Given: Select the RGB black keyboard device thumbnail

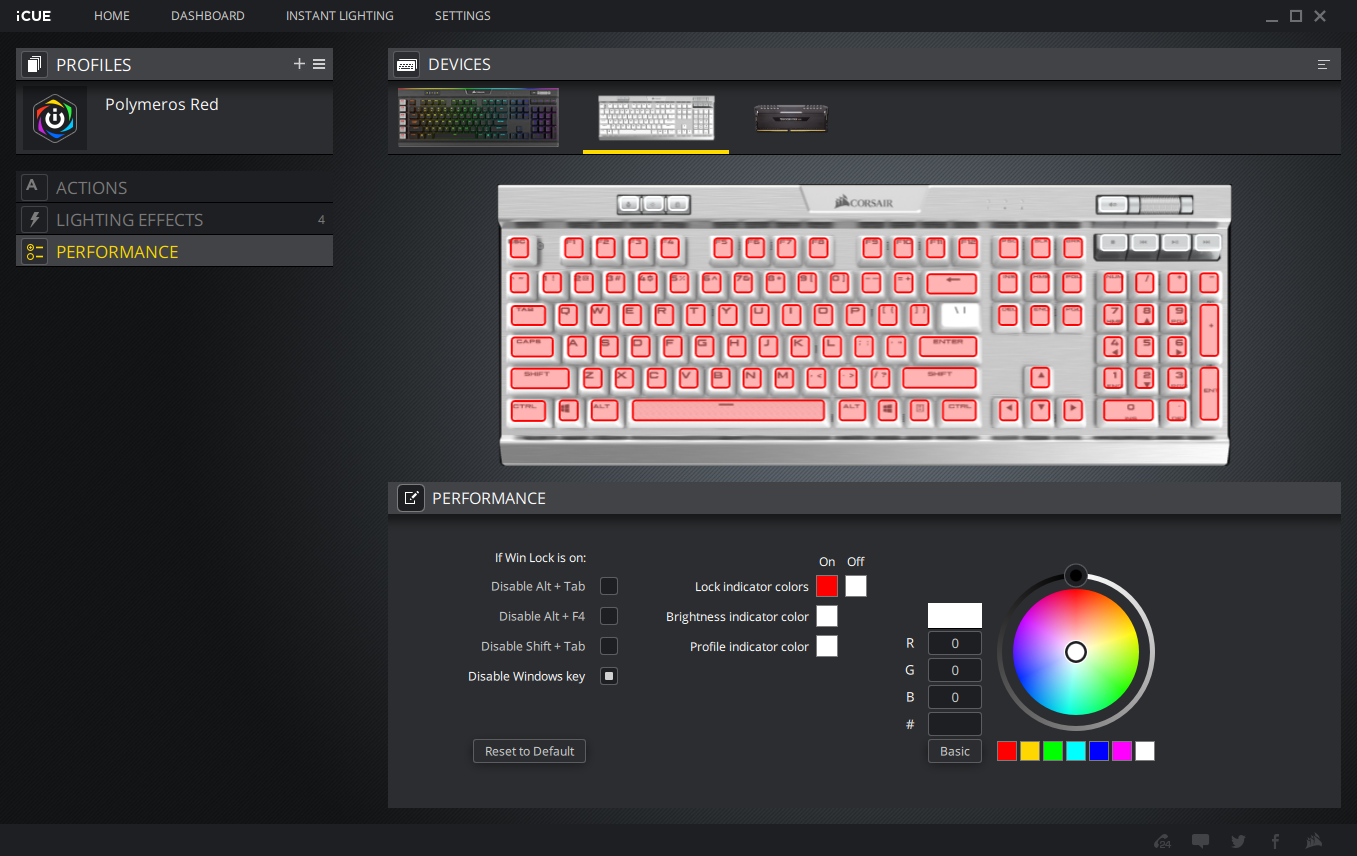Looking at the screenshot, I should pos(478,118).
